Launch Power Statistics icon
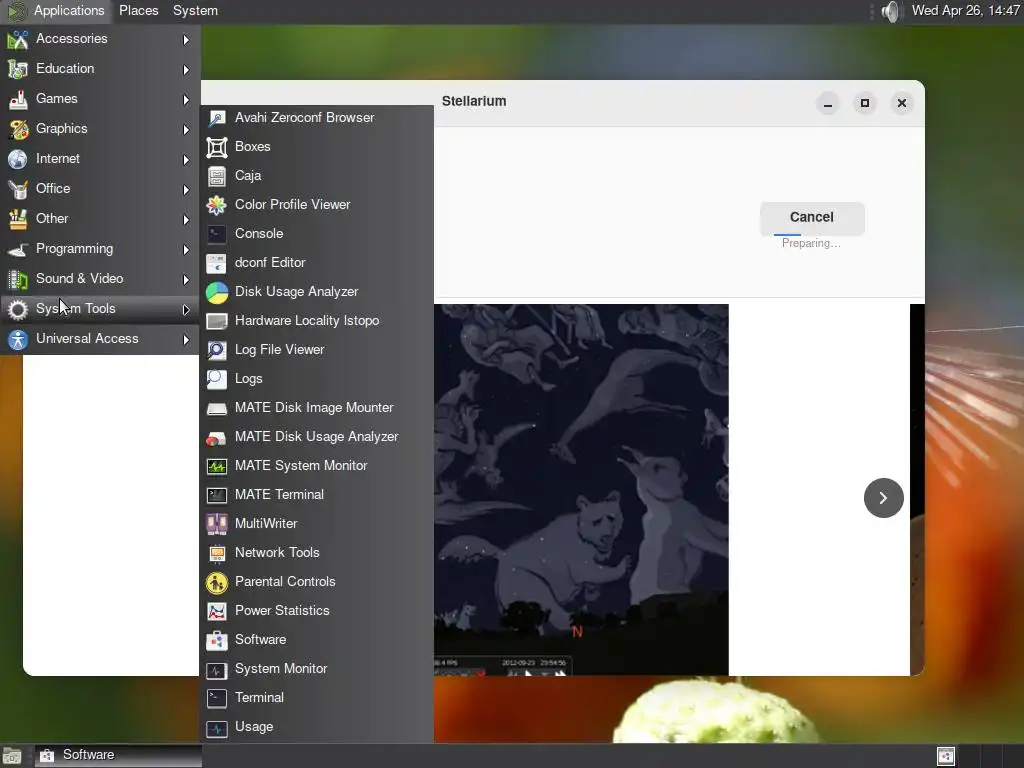Viewport: 1024px width, 768px height. [216, 611]
